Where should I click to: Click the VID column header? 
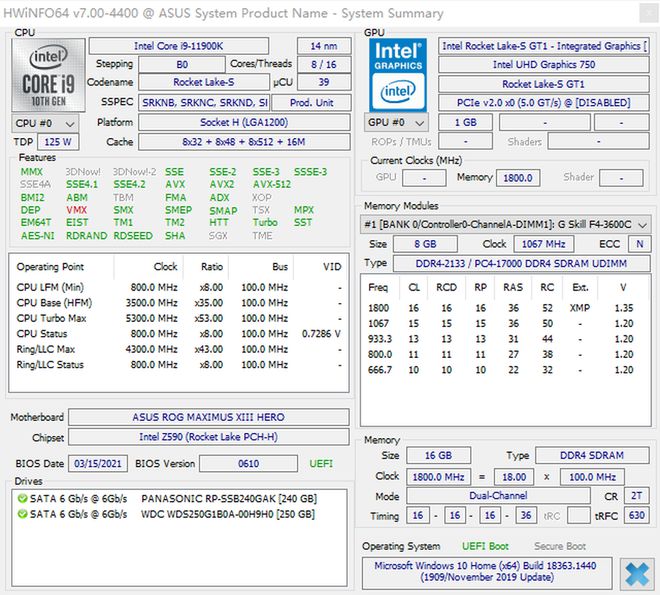[332, 267]
